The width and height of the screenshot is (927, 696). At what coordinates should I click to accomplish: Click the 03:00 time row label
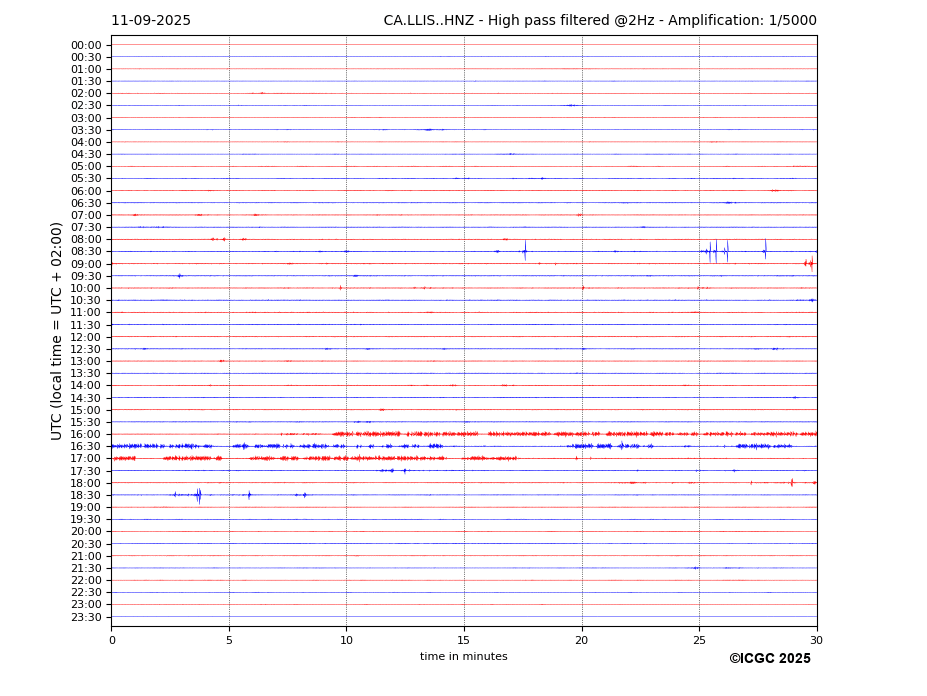click(x=86, y=118)
